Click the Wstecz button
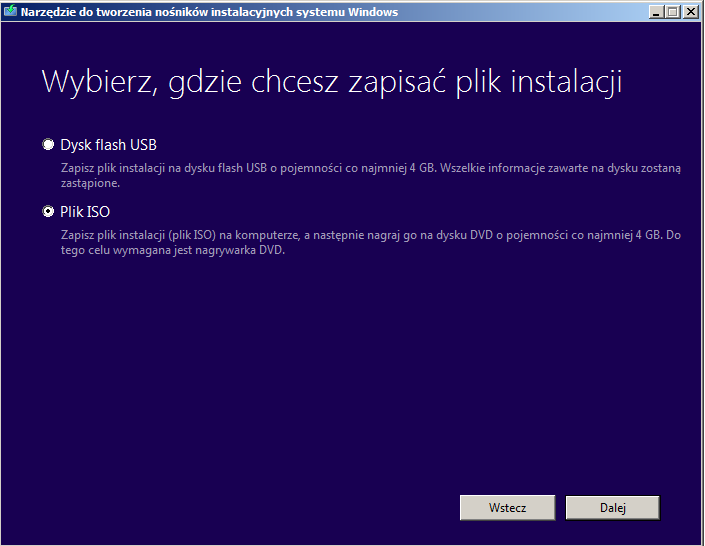This screenshot has width=705, height=546. click(x=508, y=508)
